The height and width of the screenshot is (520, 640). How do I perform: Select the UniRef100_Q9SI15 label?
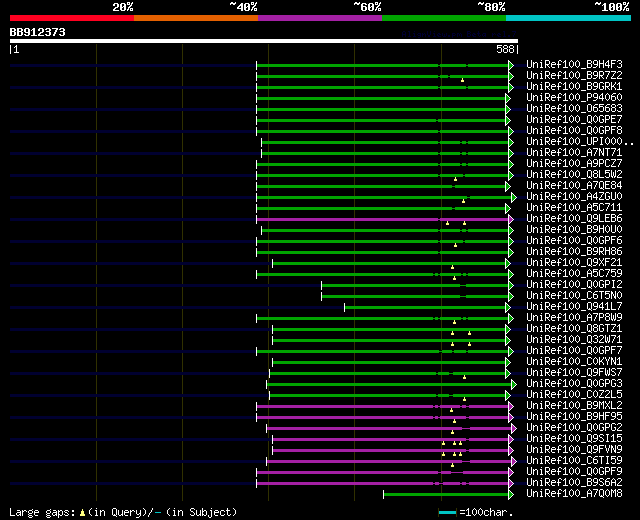point(574,439)
